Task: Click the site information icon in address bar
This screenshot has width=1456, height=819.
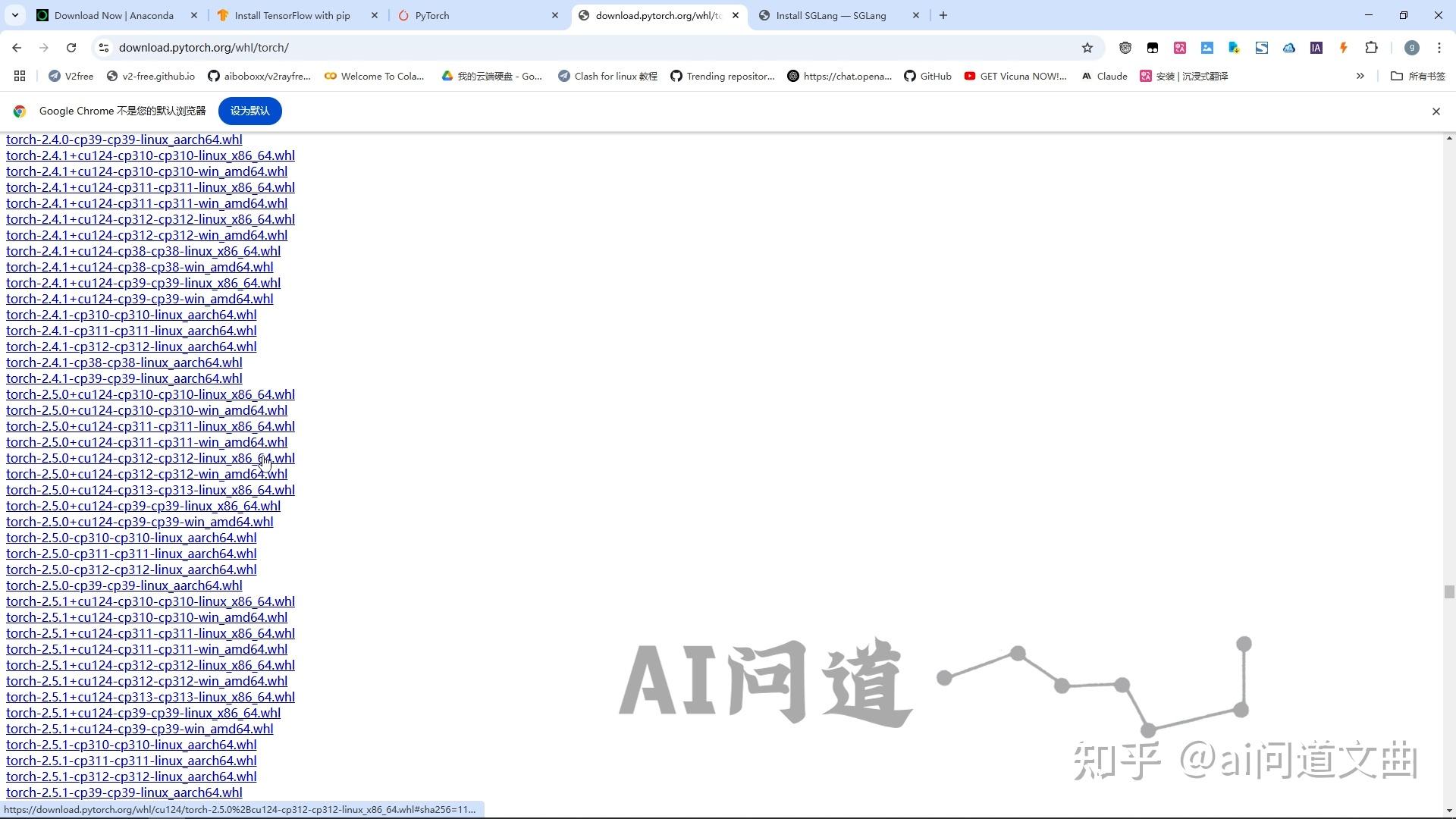Action: (x=104, y=48)
